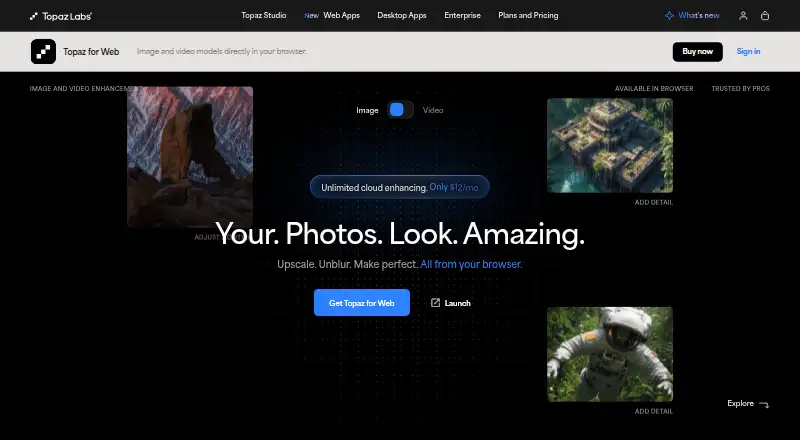Screen dimensions: 800x440
Task: Click TRUSTED BY PROS label
Action: (x=741, y=89)
